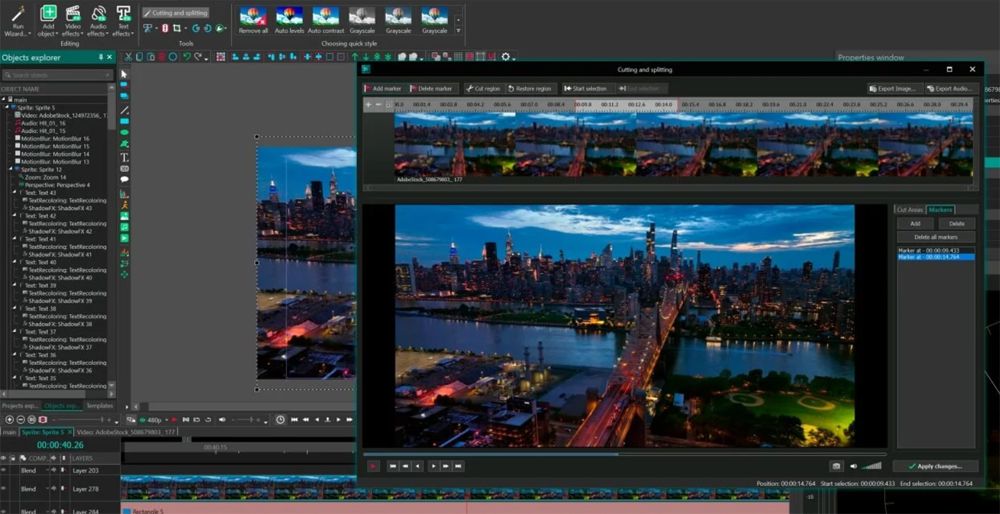Collapse the Sprite: Sprite 12 node
This screenshot has width=1000, height=514.
pos(11,170)
